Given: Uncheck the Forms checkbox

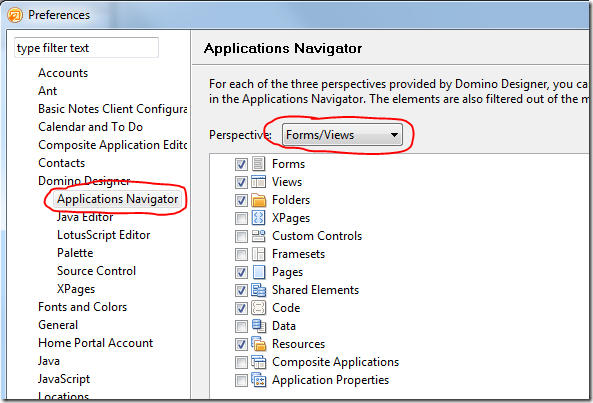Looking at the screenshot, I should point(241,164).
